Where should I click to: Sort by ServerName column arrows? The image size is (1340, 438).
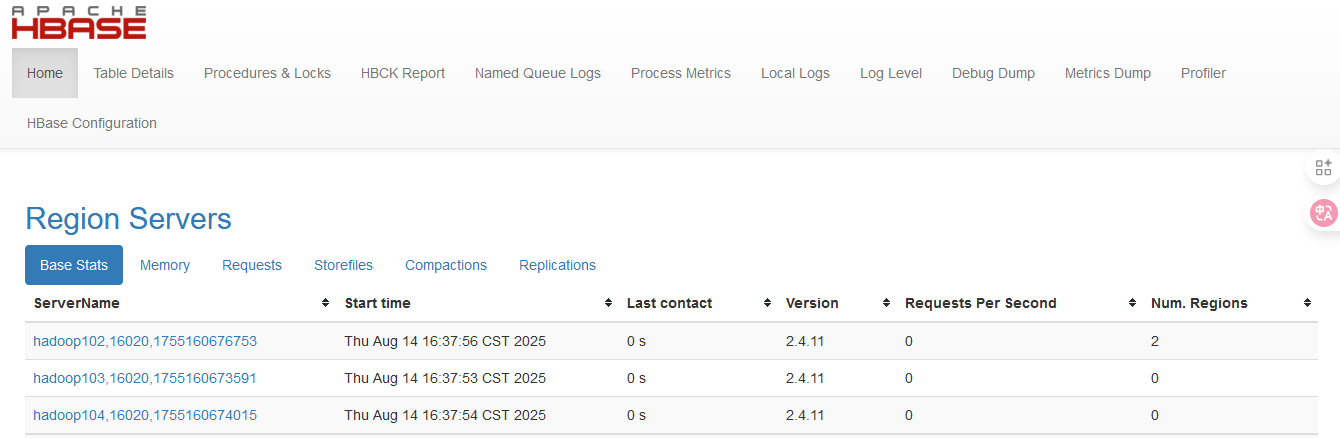325,303
